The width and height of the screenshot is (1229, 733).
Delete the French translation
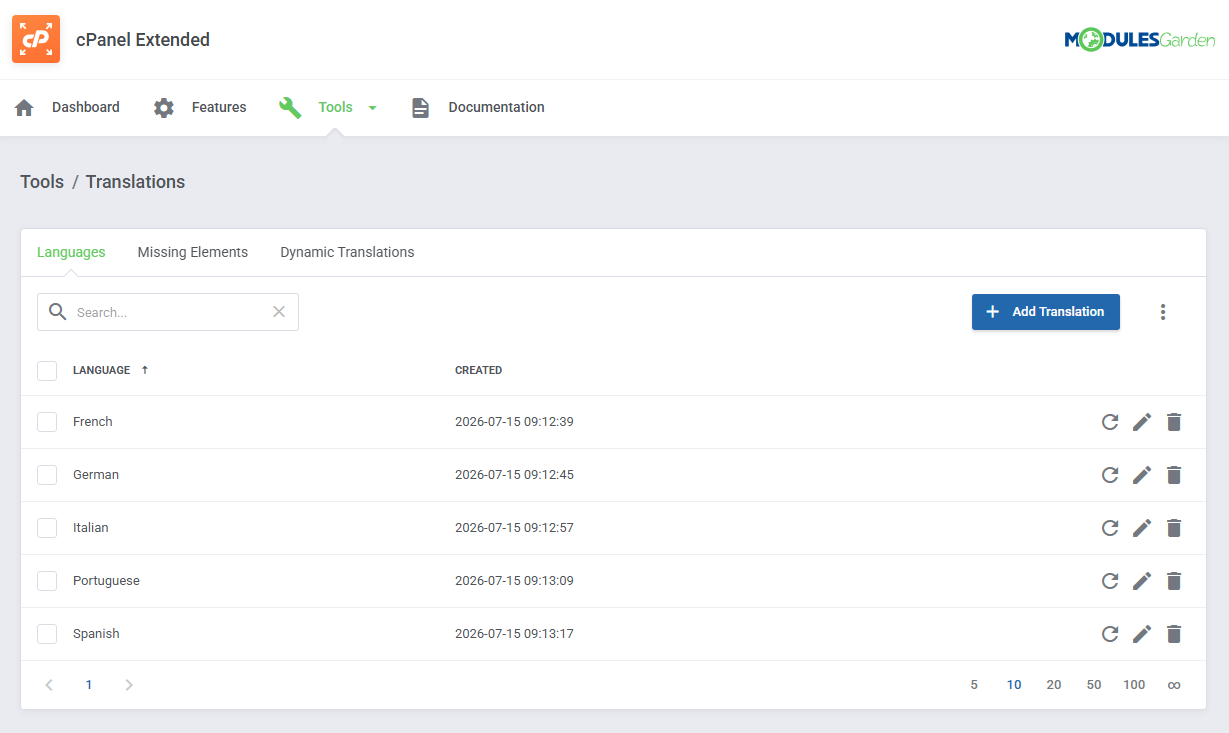1174,422
